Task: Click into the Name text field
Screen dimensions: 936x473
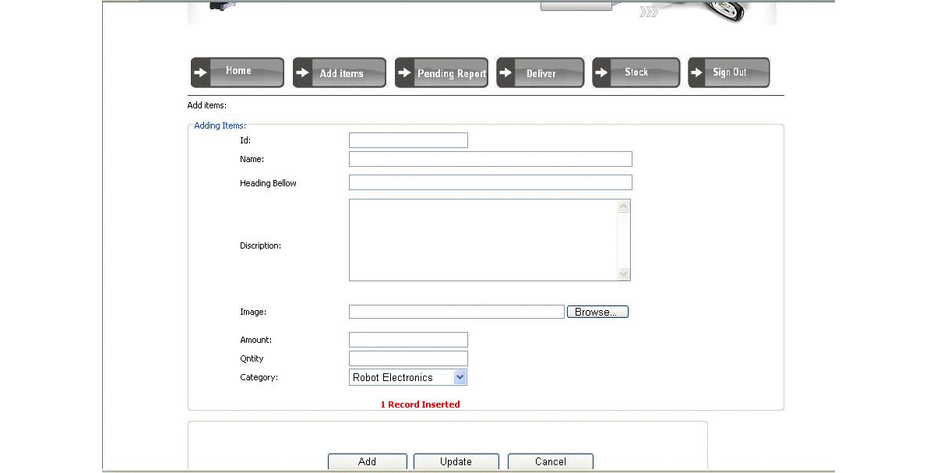Action: click(x=491, y=159)
